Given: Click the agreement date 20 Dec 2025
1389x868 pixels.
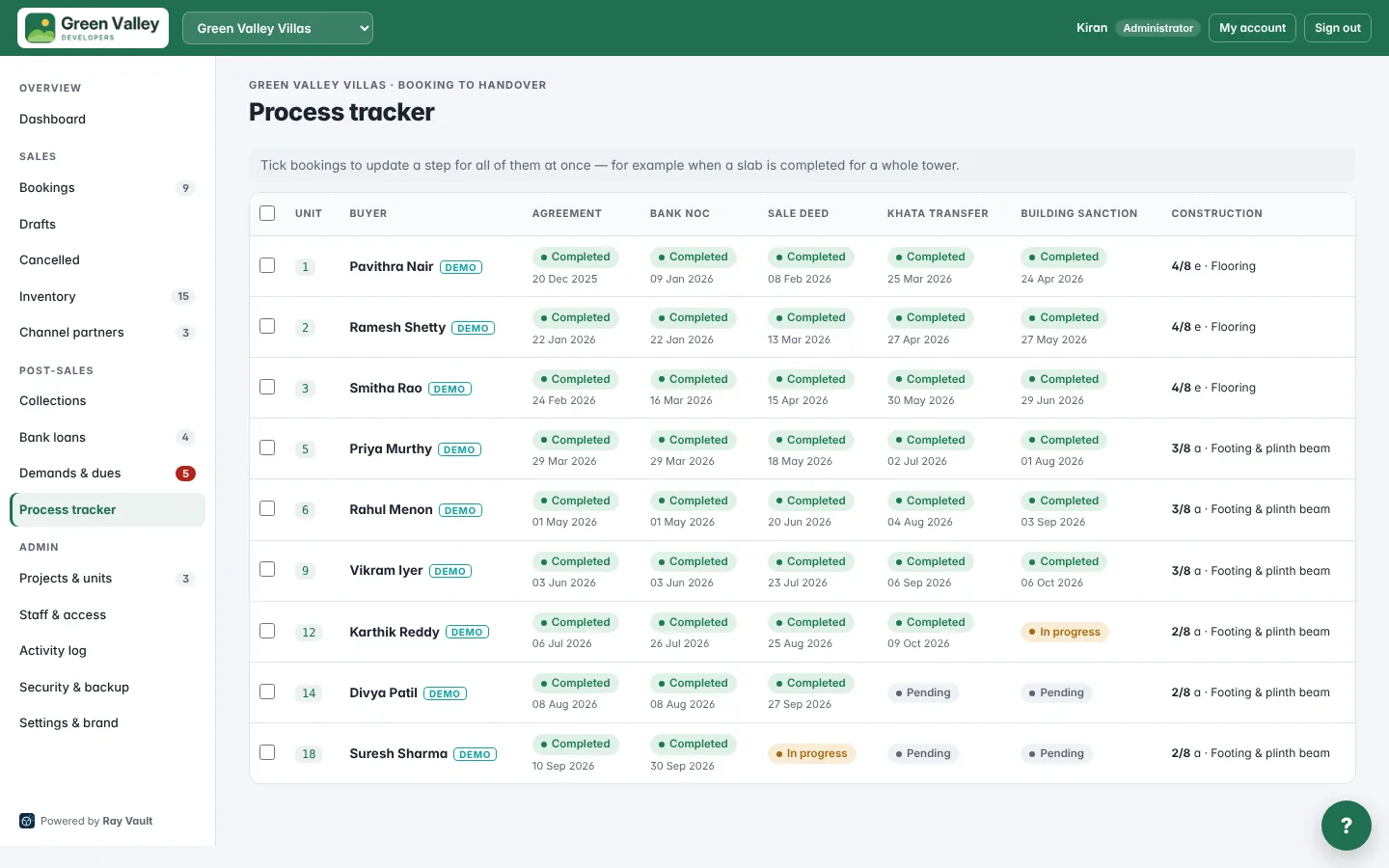Looking at the screenshot, I should (x=564, y=279).
